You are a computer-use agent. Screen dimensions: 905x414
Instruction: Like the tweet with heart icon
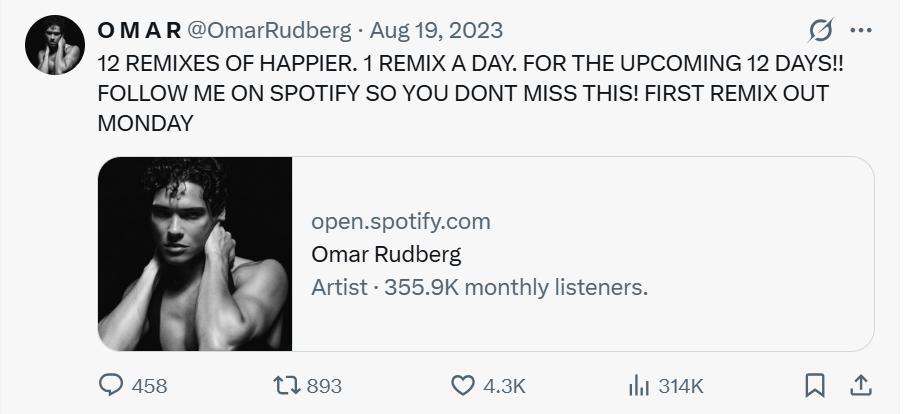point(462,385)
